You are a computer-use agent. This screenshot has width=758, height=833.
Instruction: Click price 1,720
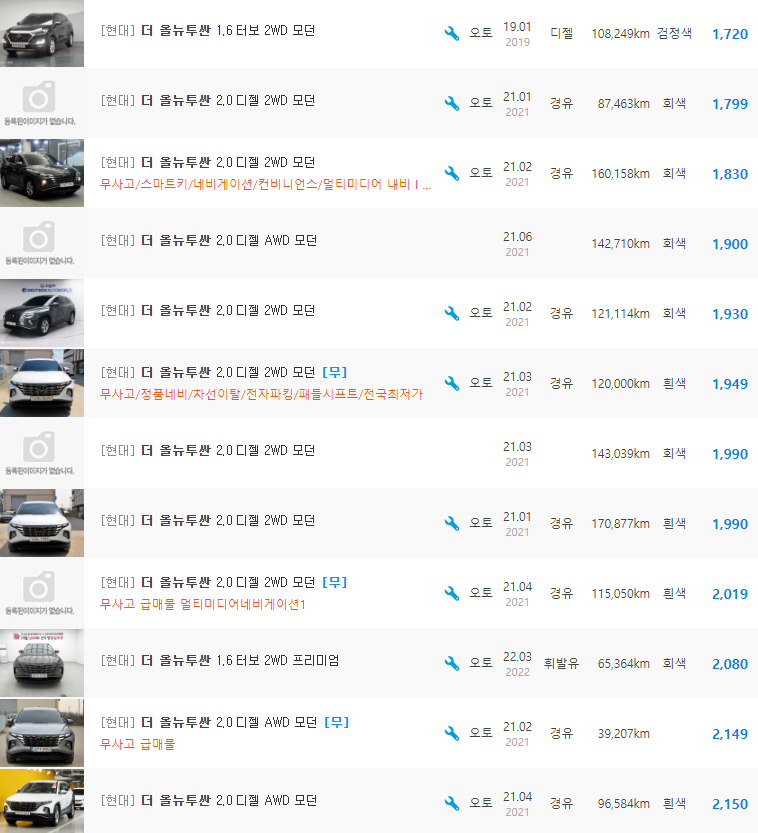[730, 34]
